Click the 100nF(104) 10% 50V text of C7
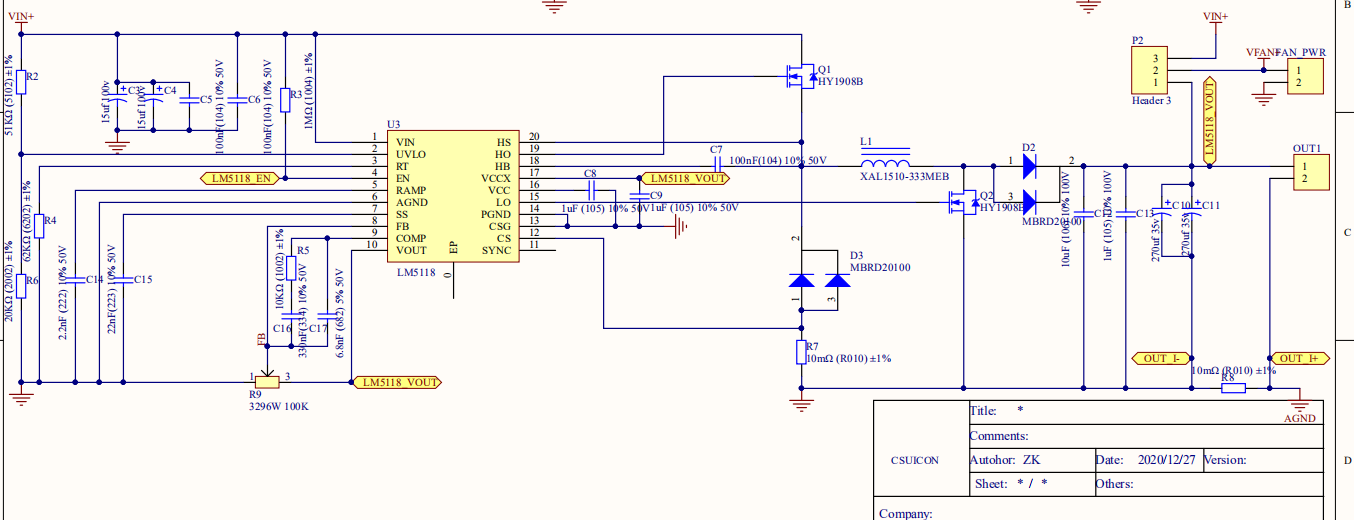Image resolution: width=1354 pixels, height=520 pixels. [x=777, y=160]
